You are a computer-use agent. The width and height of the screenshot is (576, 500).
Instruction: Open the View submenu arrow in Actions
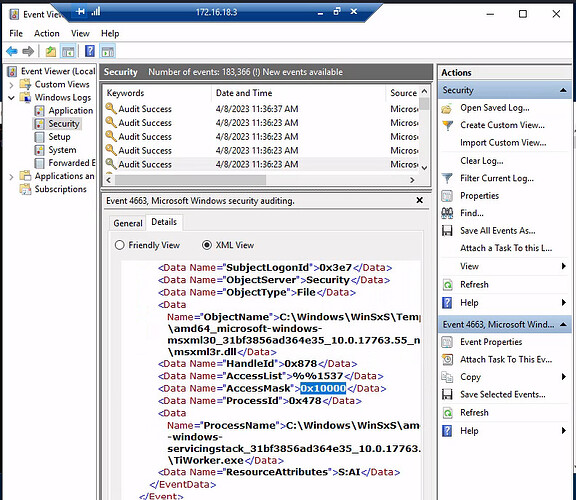564,266
